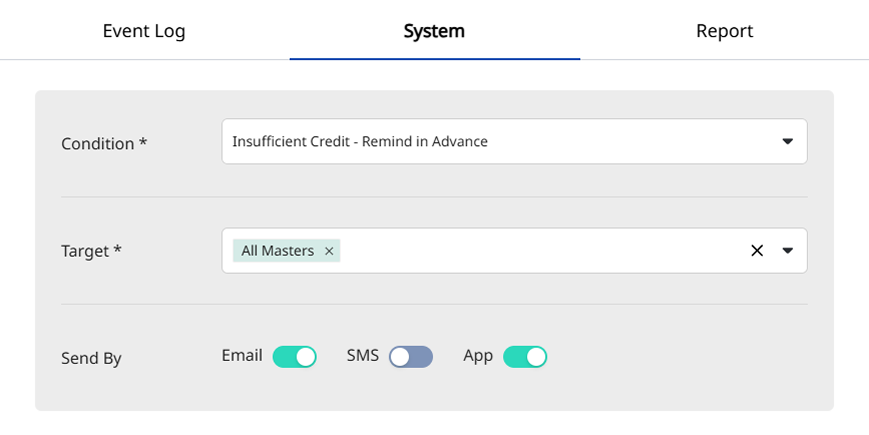This screenshot has height=435, width=869.
Task: Click the App label text
Action: [478, 355]
